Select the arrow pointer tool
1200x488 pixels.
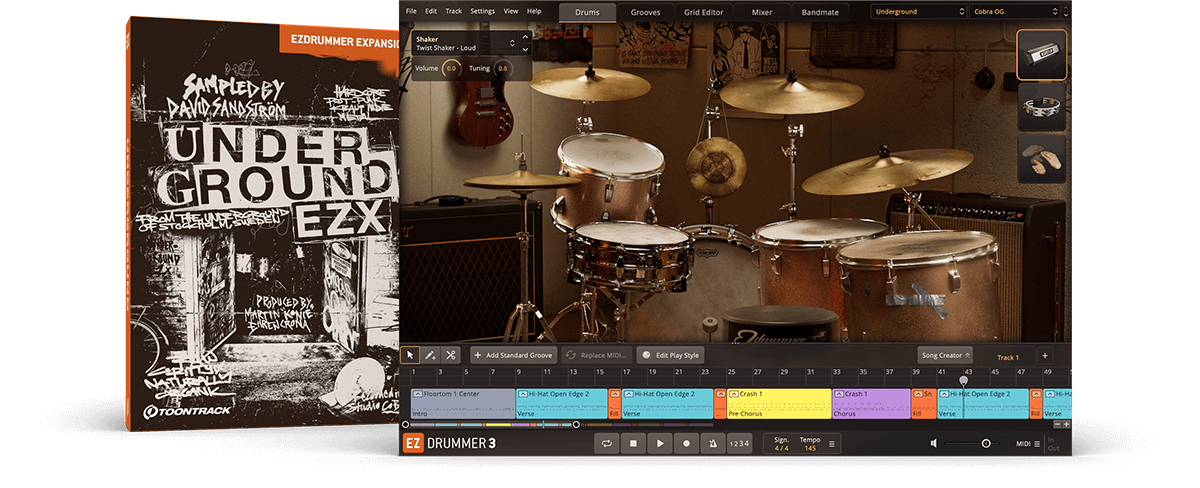tap(410, 355)
